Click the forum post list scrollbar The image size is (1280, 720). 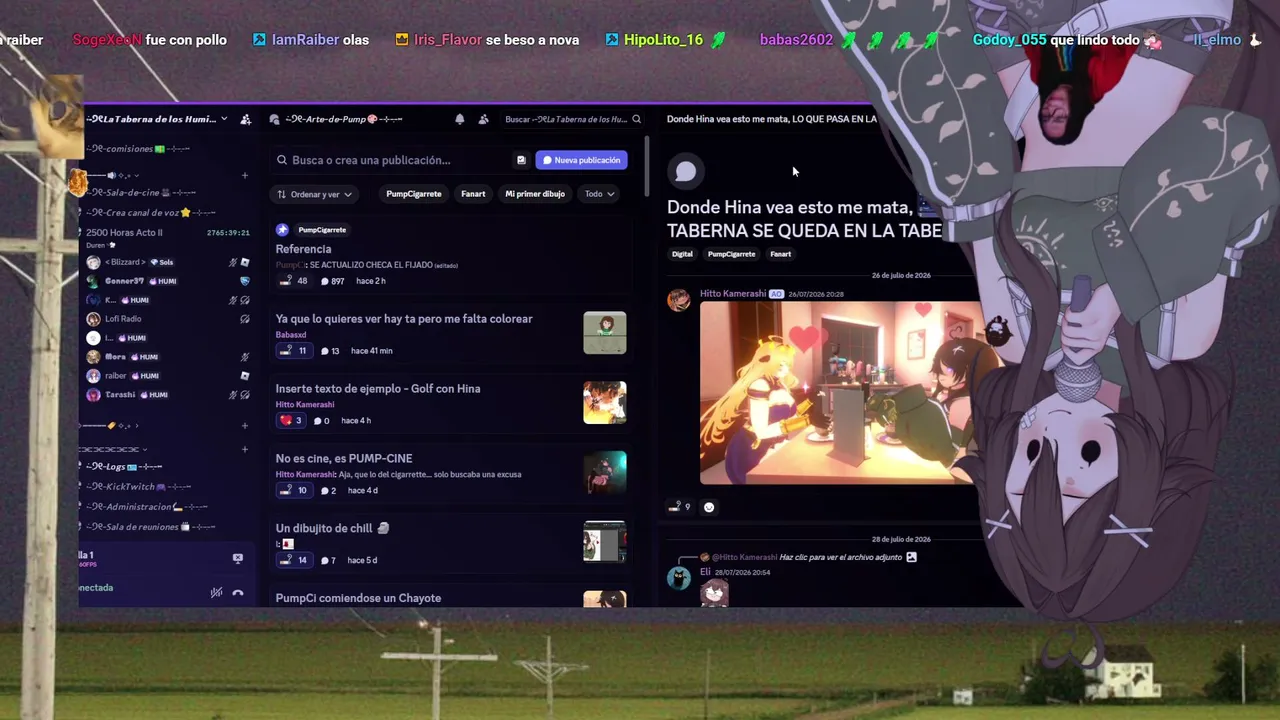point(648,167)
